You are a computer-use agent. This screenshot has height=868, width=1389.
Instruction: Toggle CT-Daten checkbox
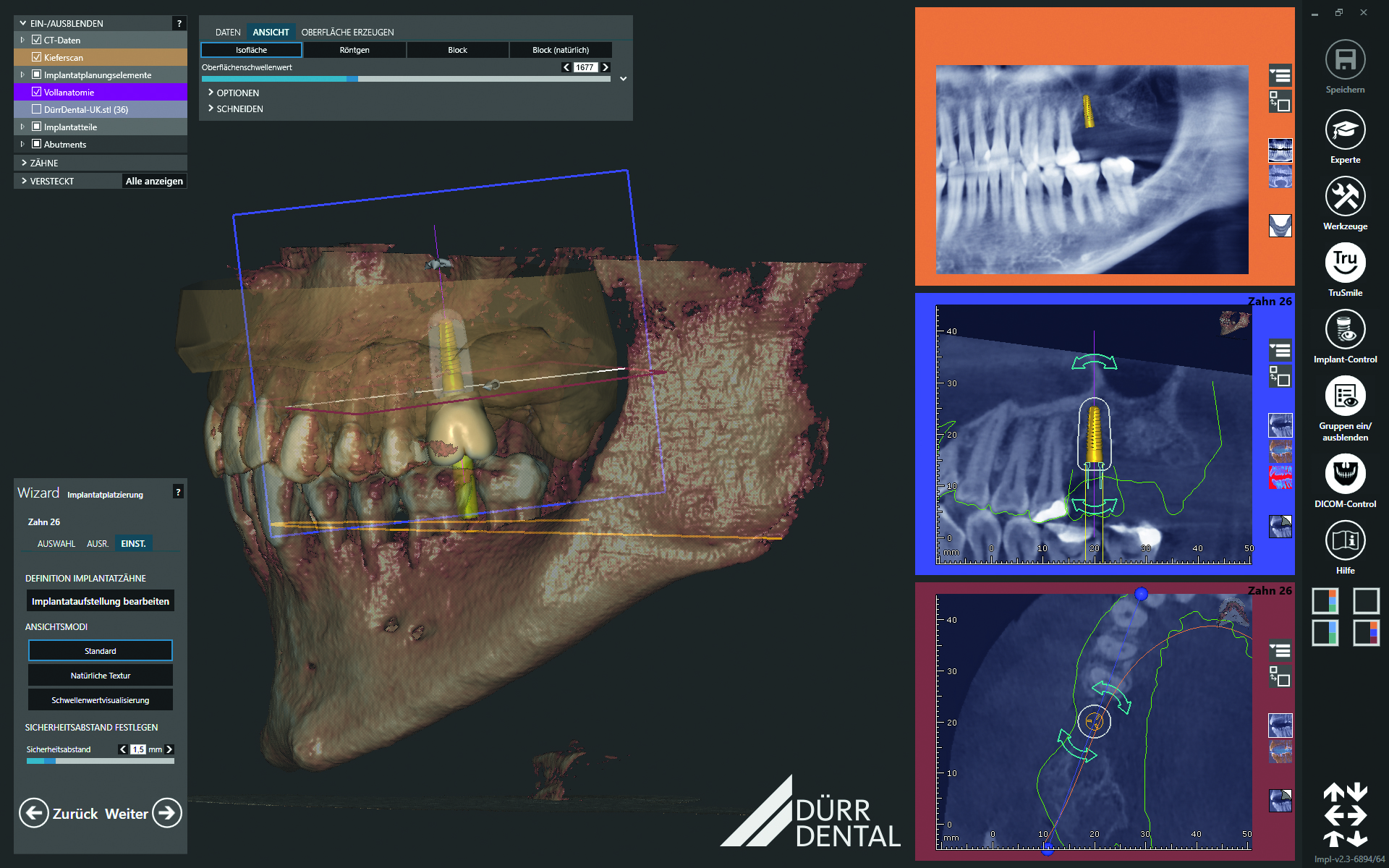pos(36,40)
